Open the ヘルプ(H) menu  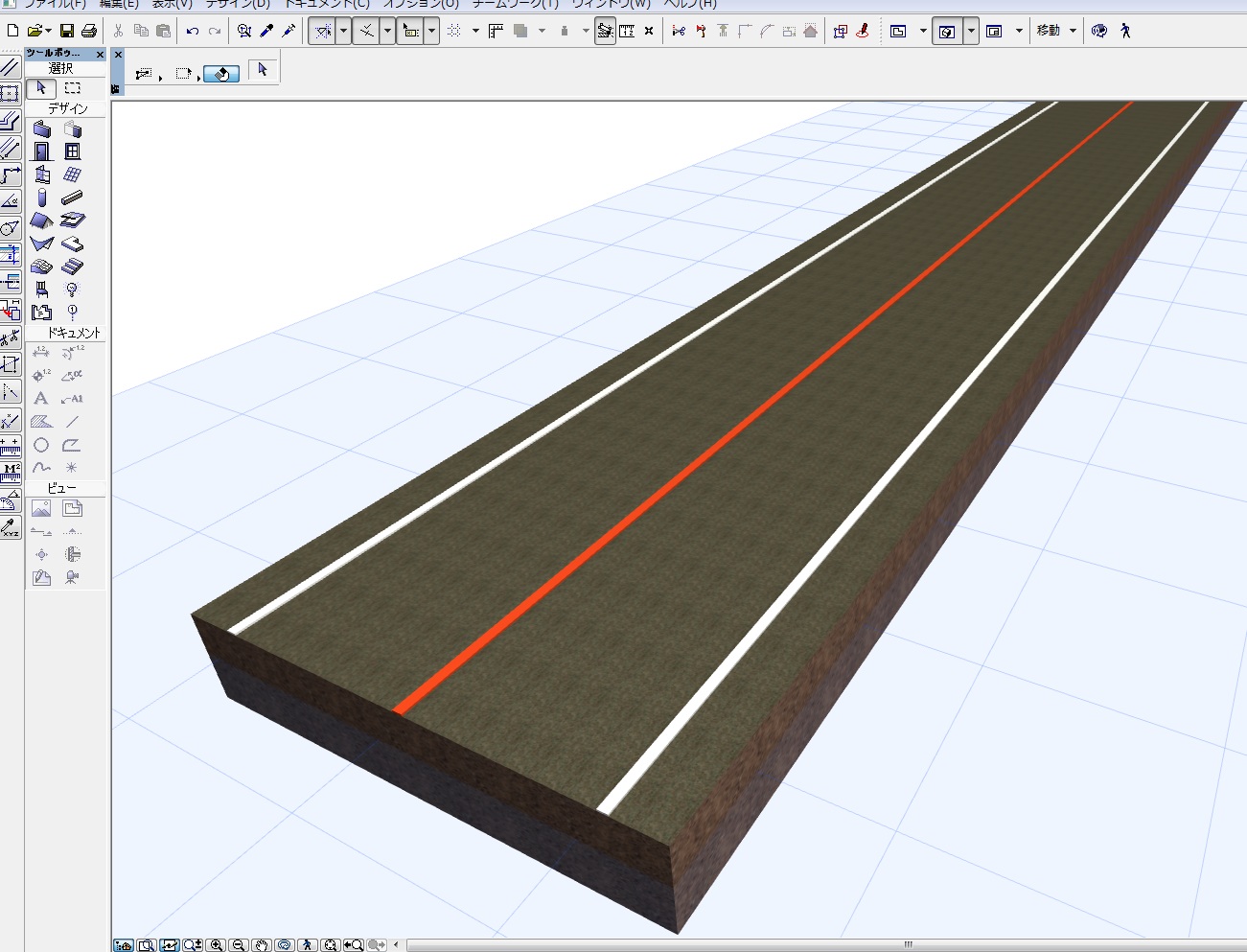click(690, 4)
